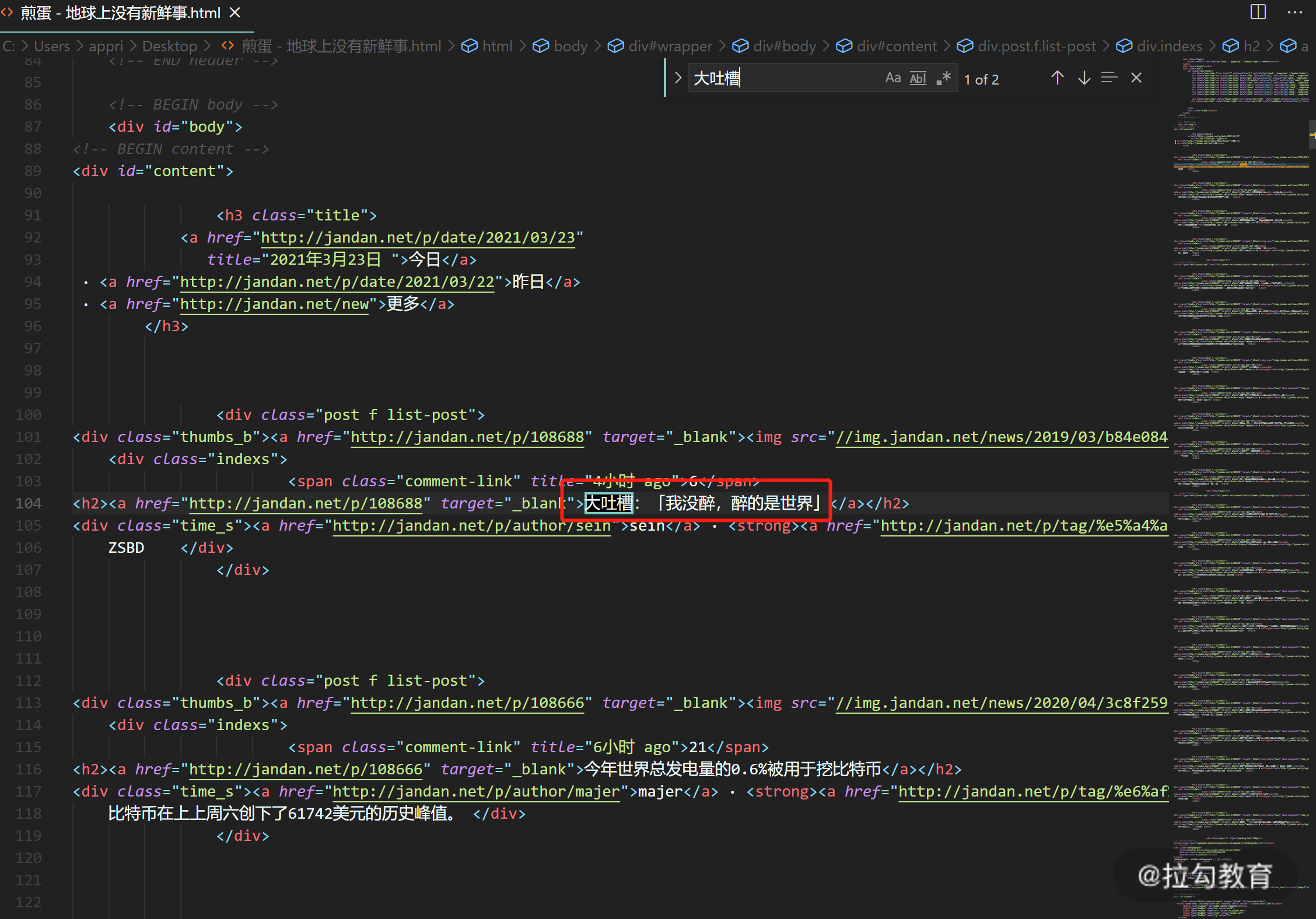Click text 比特币在上上周六创下了61742美元的历史峰值

(282, 813)
